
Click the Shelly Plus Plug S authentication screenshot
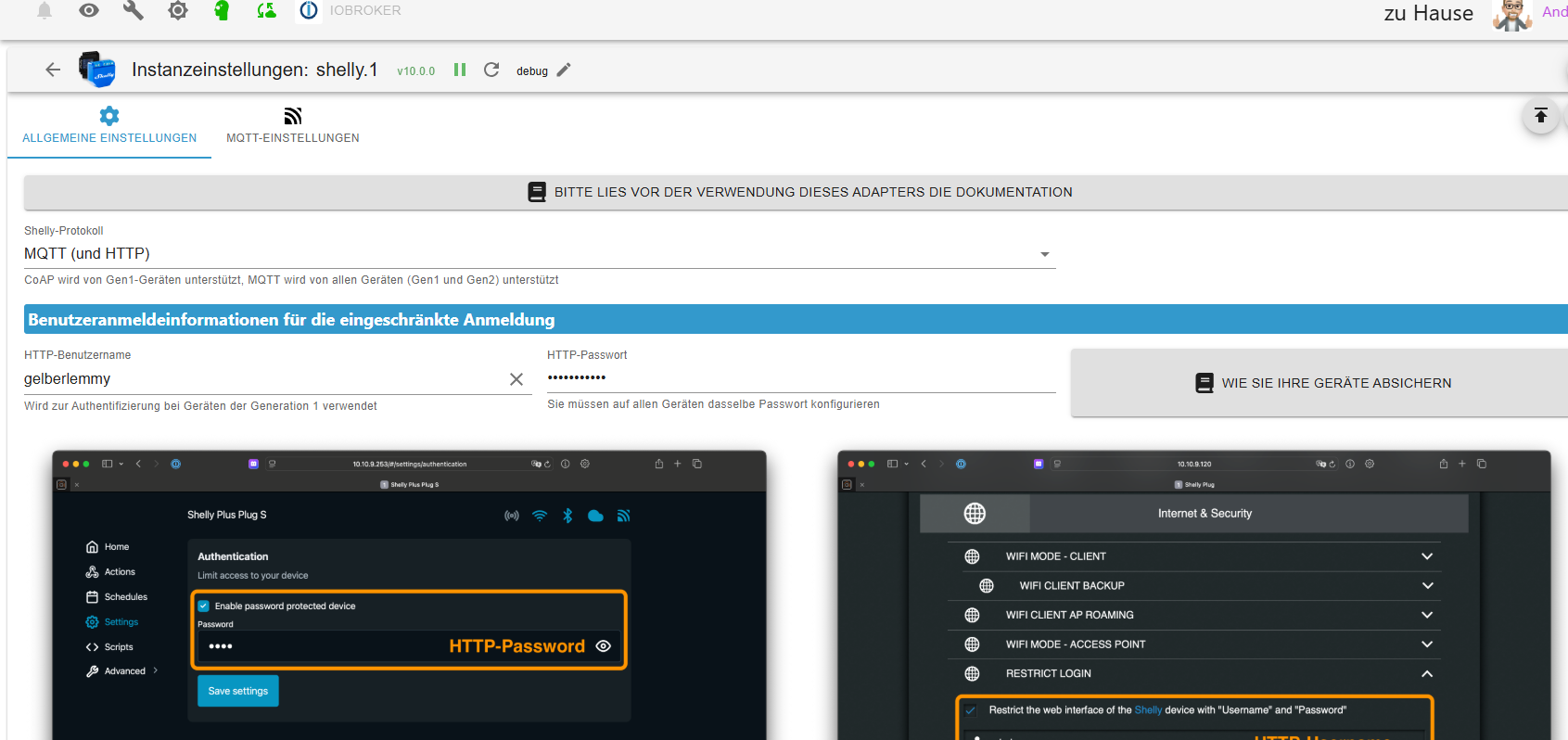(410, 595)
